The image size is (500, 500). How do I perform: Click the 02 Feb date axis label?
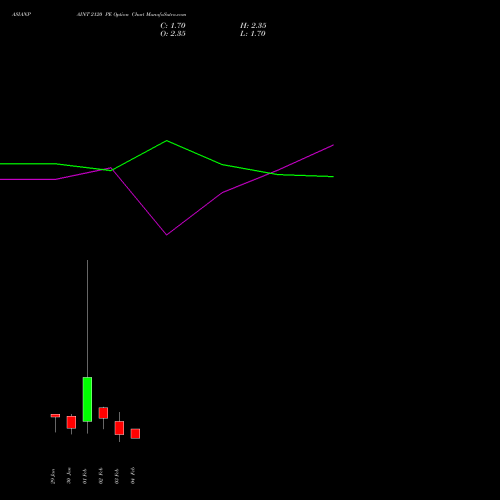coord(101,476)
